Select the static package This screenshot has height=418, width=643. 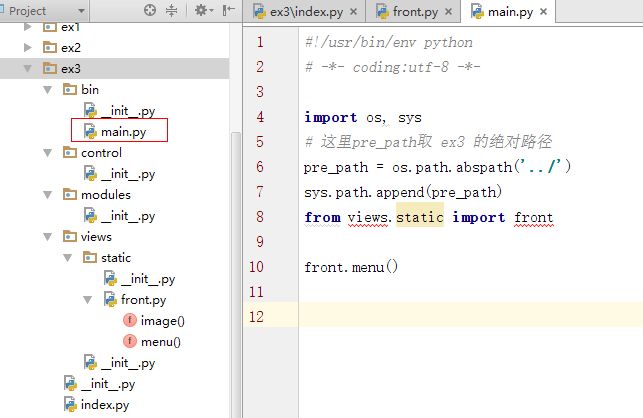pos(116,258)
